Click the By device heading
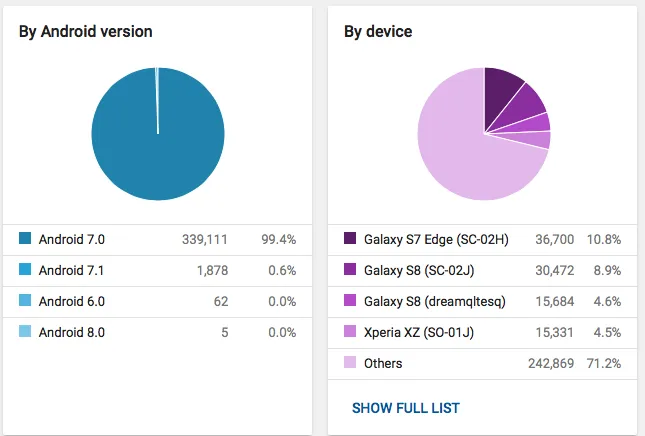 378,32
